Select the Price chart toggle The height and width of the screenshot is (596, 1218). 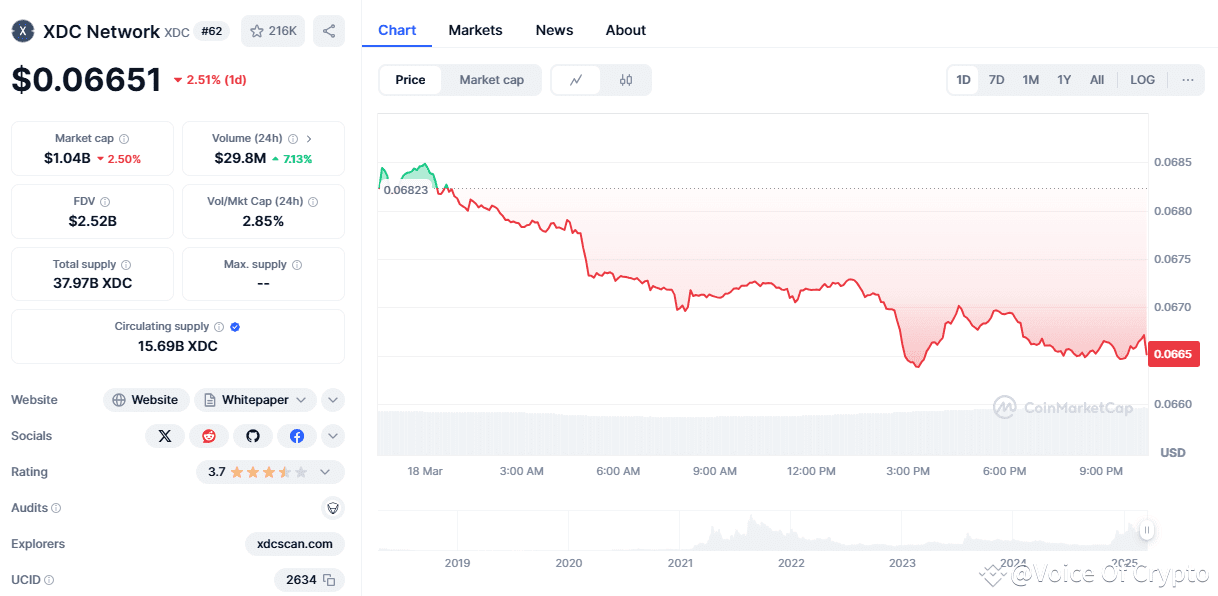click(x=410, y=80)
